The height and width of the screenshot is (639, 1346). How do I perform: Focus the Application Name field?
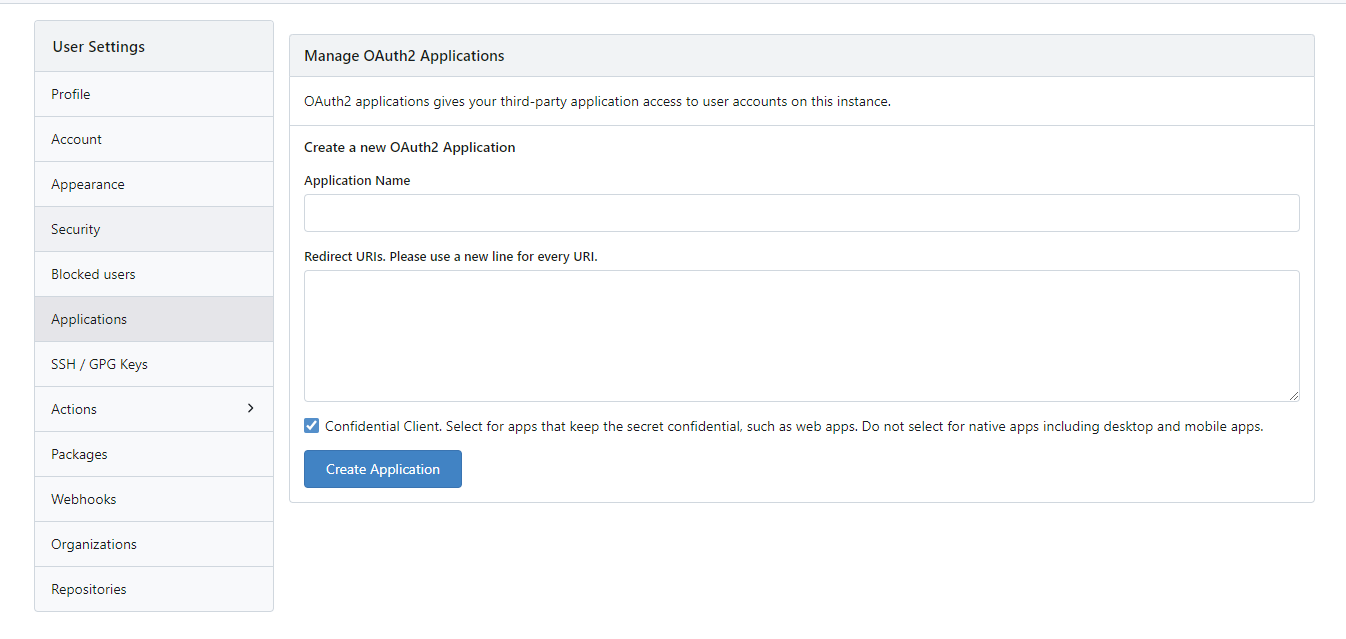click(801, 213)
